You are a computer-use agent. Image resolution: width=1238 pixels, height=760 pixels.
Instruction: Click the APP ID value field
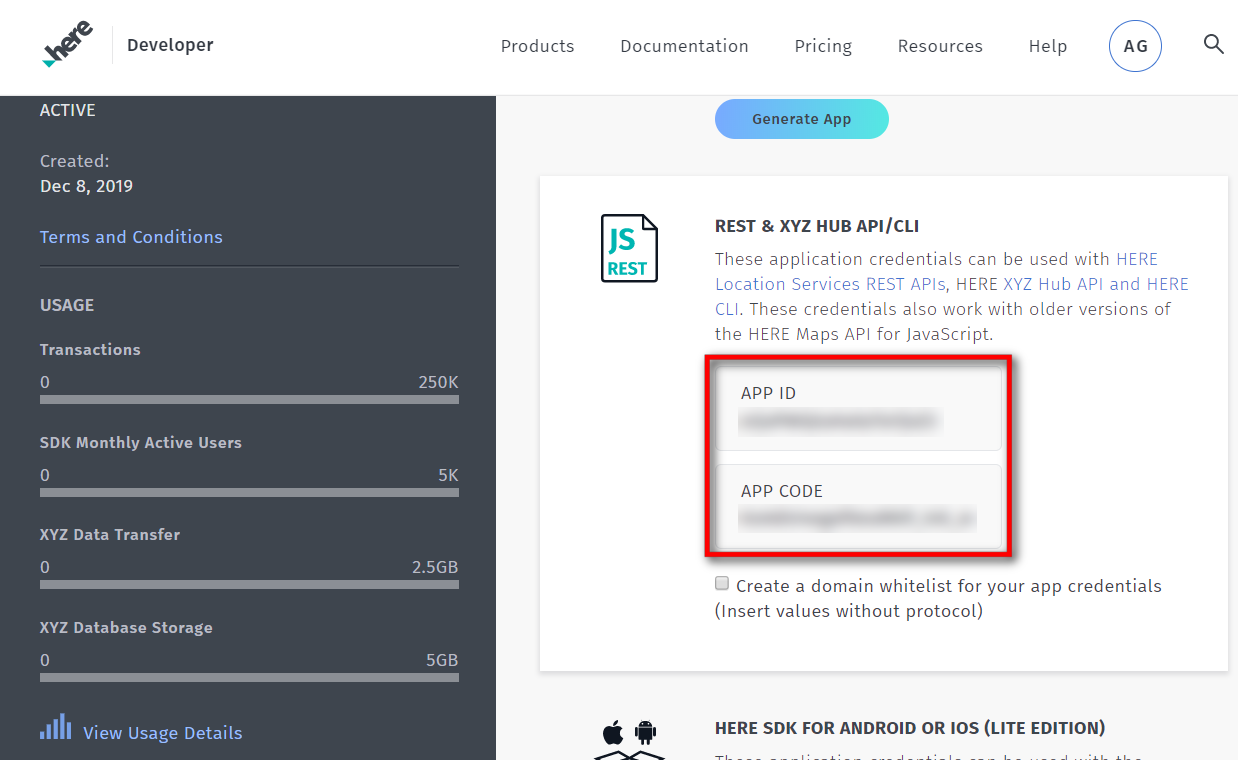[858, 409]
